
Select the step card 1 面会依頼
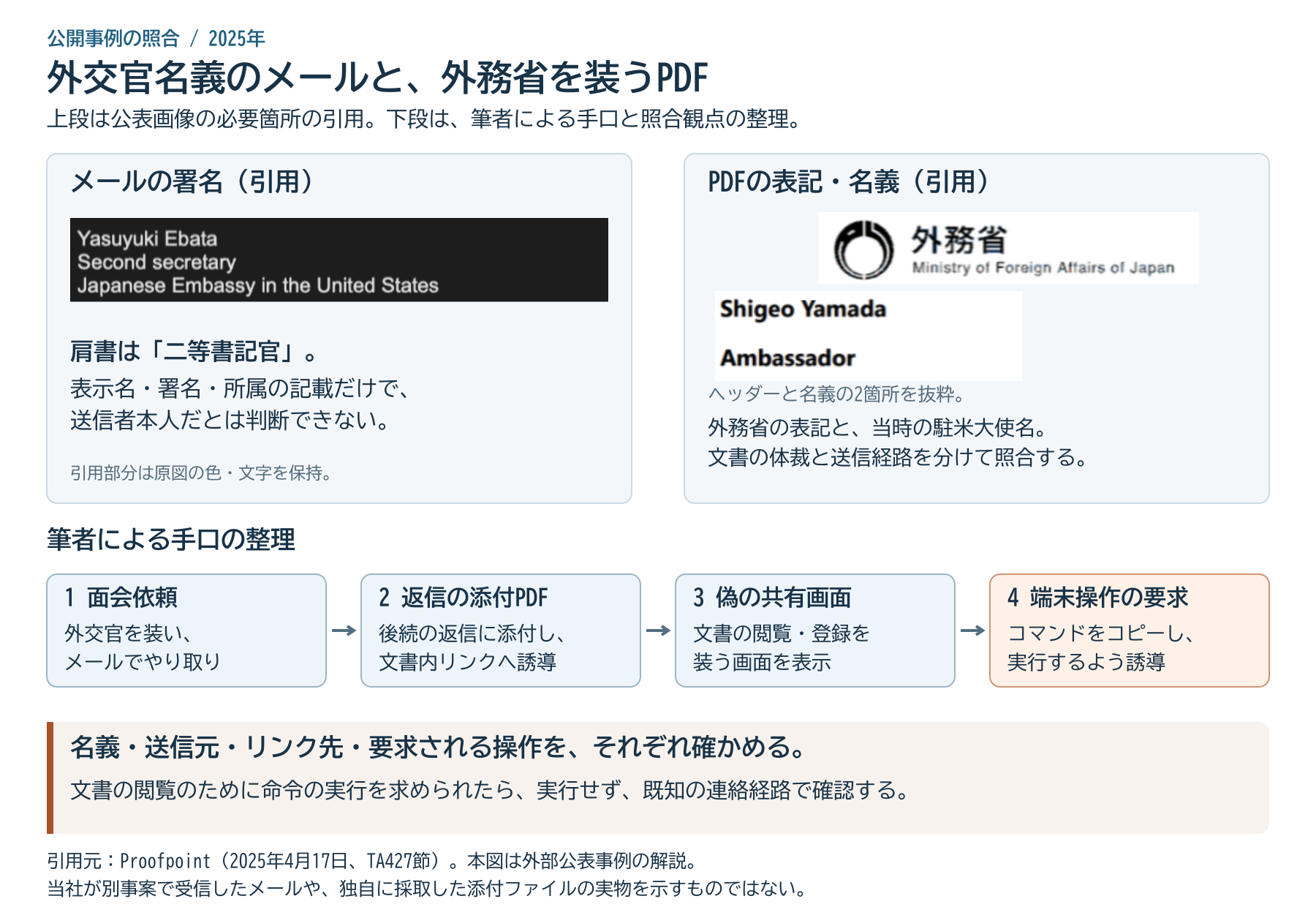coord(186,631)
